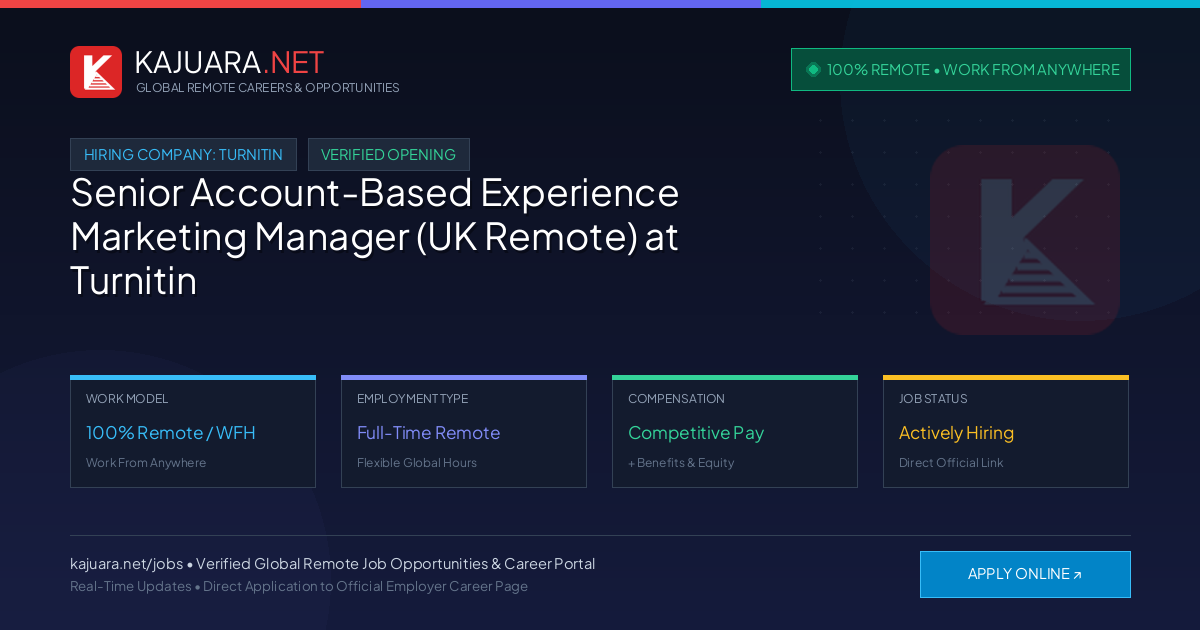Click the arrow icon on APPLY ONLINE
Screen dimensions: 1200x630
coord(1077,575)
